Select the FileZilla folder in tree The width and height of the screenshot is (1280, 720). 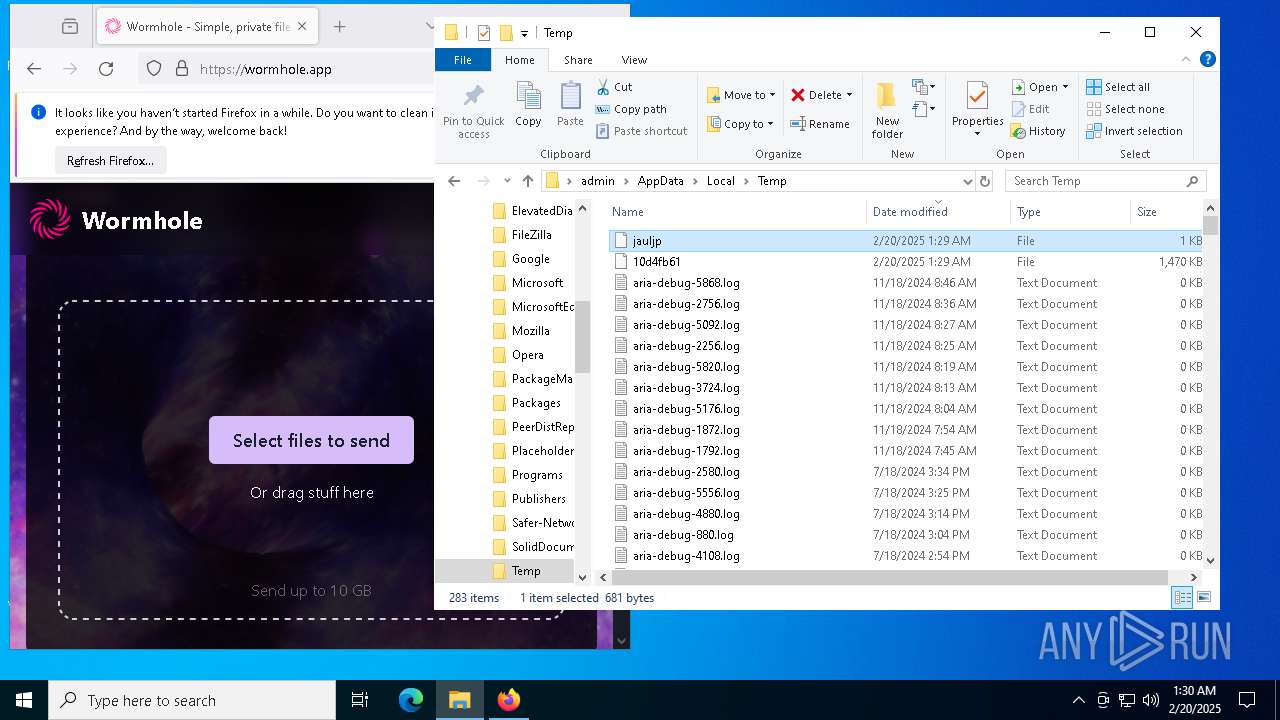point(531,235)
